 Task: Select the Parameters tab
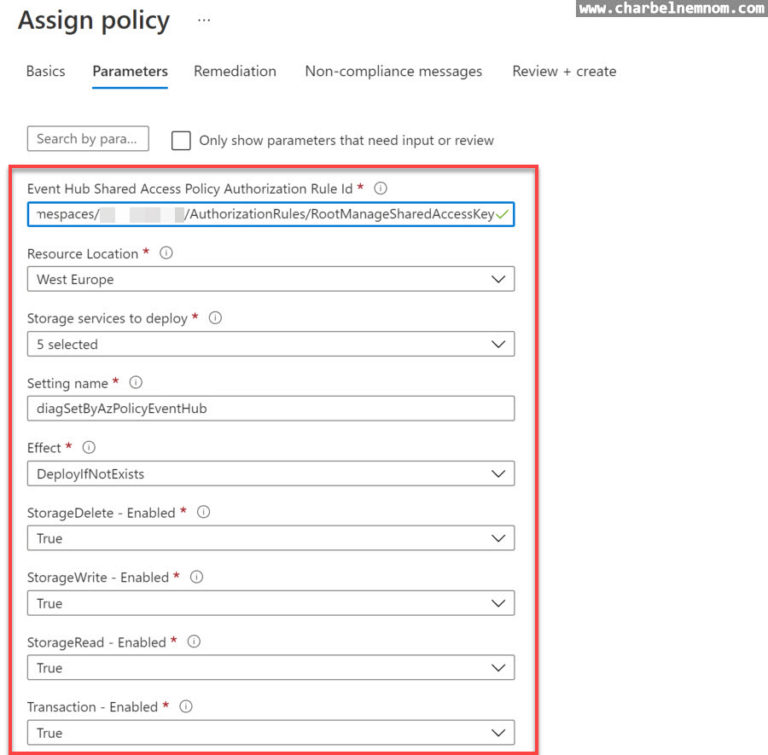click(130, 72)
